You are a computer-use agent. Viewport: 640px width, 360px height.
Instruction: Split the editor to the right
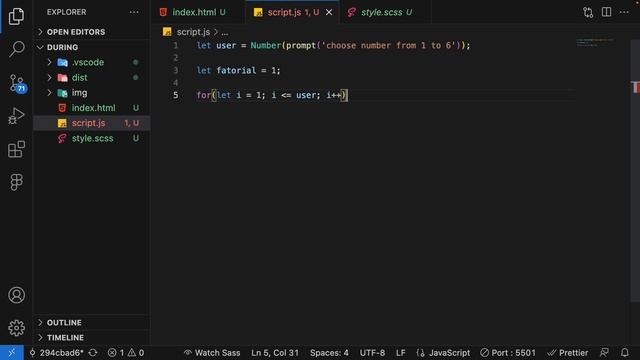(x=607, y=12)
